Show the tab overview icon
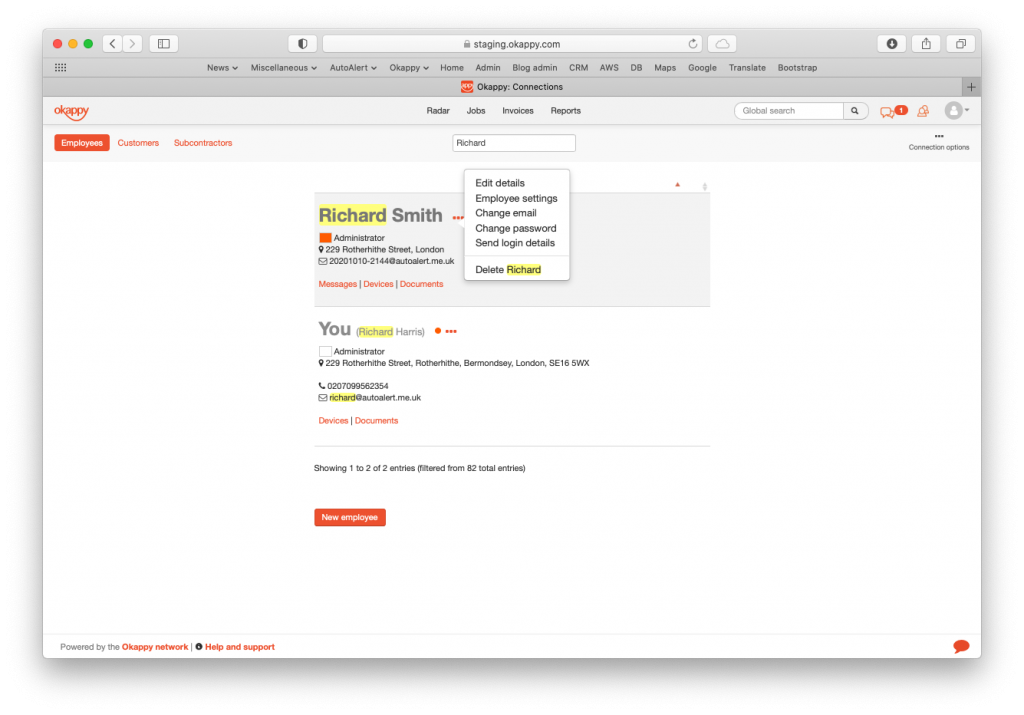This screenshot has height=715, width=1024. 961,44
